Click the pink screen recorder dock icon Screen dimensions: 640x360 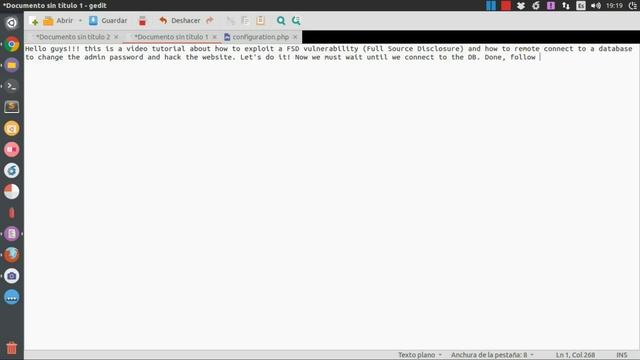[x=11, y=149]
